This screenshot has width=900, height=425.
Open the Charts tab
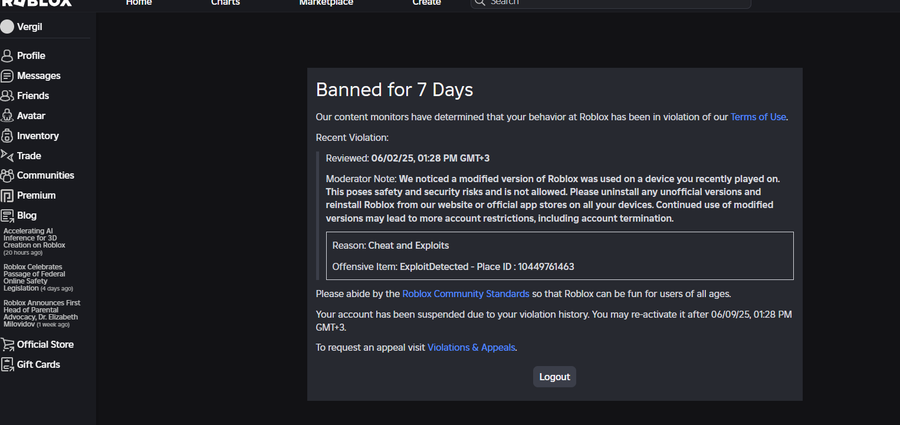pyautogui.click(x=226, y=3)
